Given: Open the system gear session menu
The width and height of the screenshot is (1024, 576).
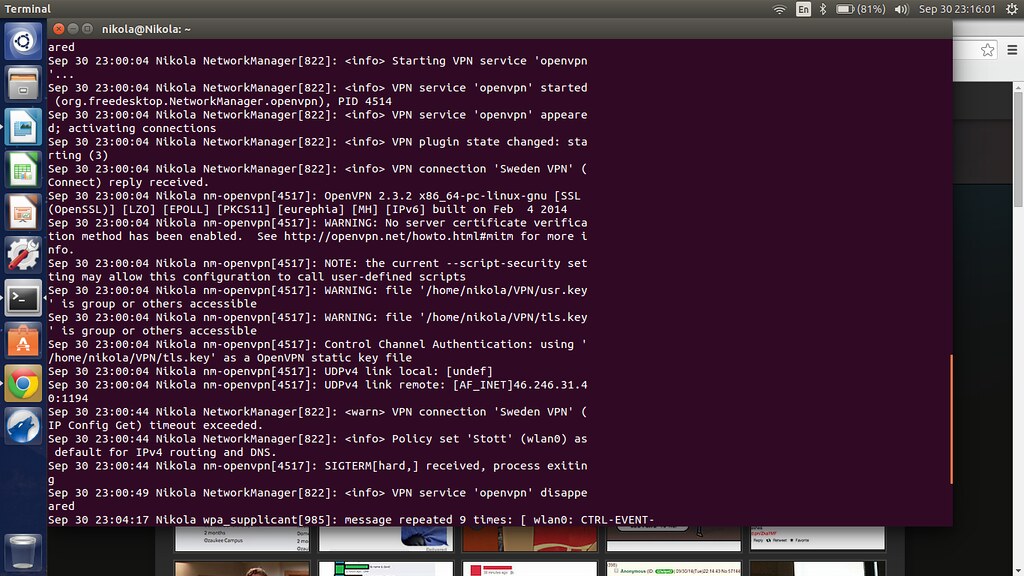Looking at the screenshot, I should click(x=1012, y=9).
